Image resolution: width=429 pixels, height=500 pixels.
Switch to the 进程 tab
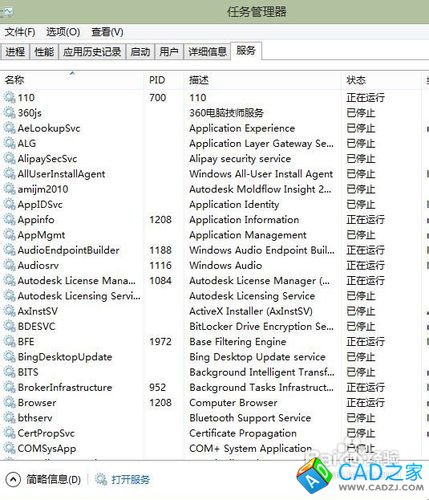pyautogui.click(x=15, y=52)
